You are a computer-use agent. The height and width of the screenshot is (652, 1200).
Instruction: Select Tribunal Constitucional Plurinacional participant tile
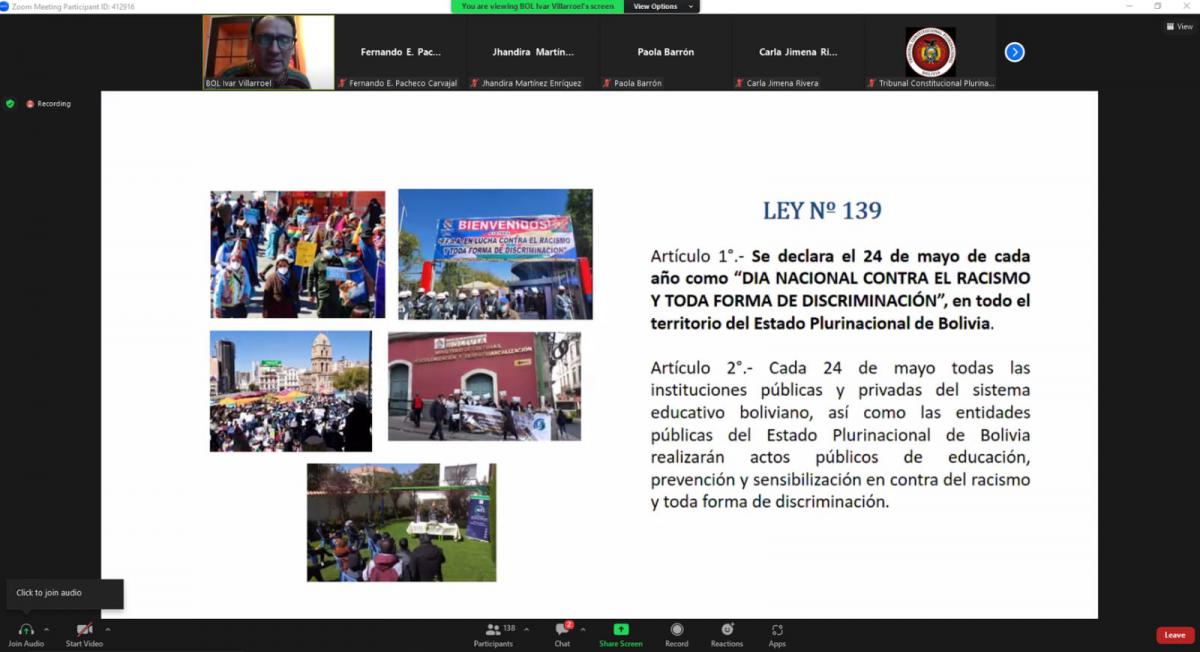[930, 52]
